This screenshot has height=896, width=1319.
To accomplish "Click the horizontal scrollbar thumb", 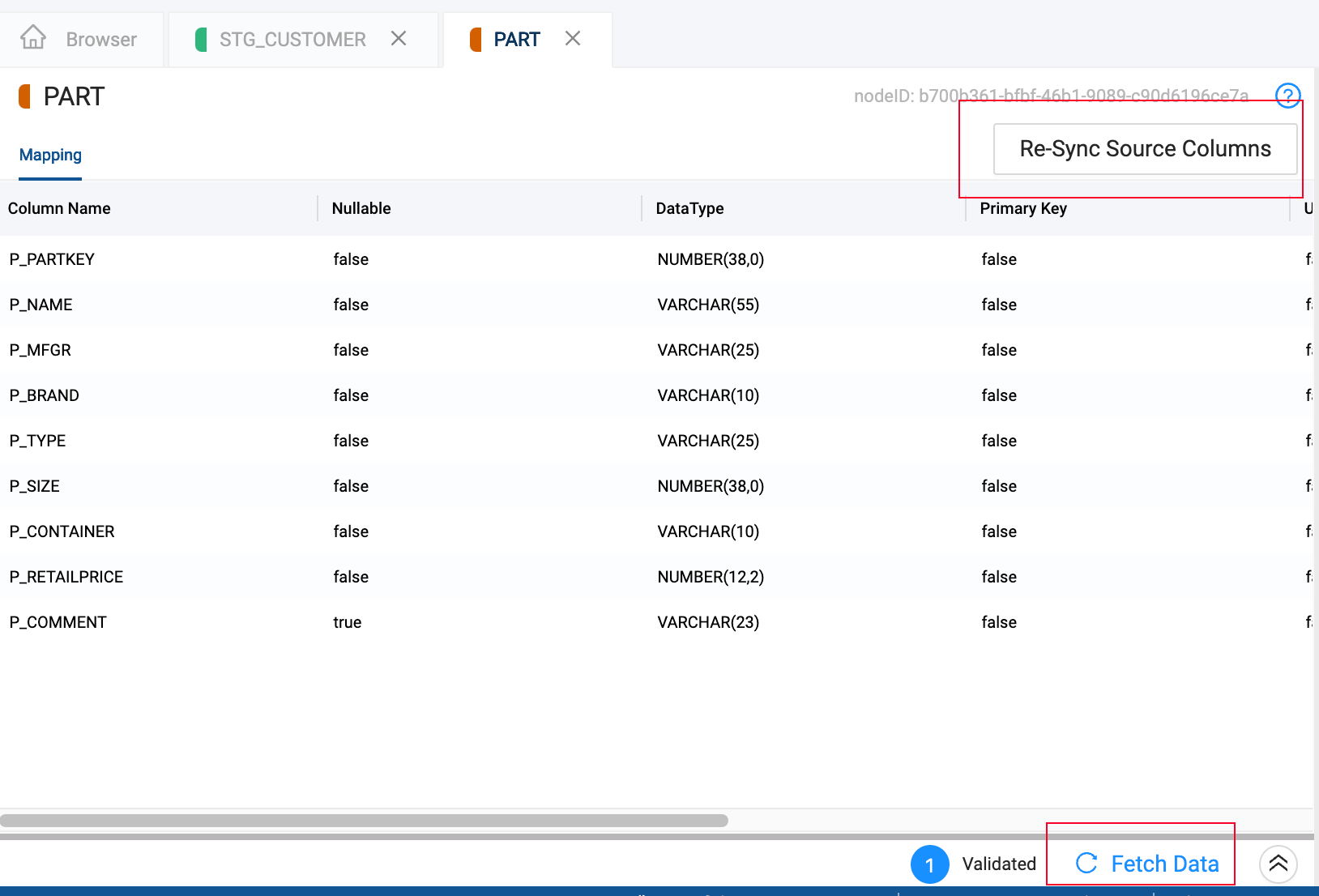I will (x=364, y=821).
